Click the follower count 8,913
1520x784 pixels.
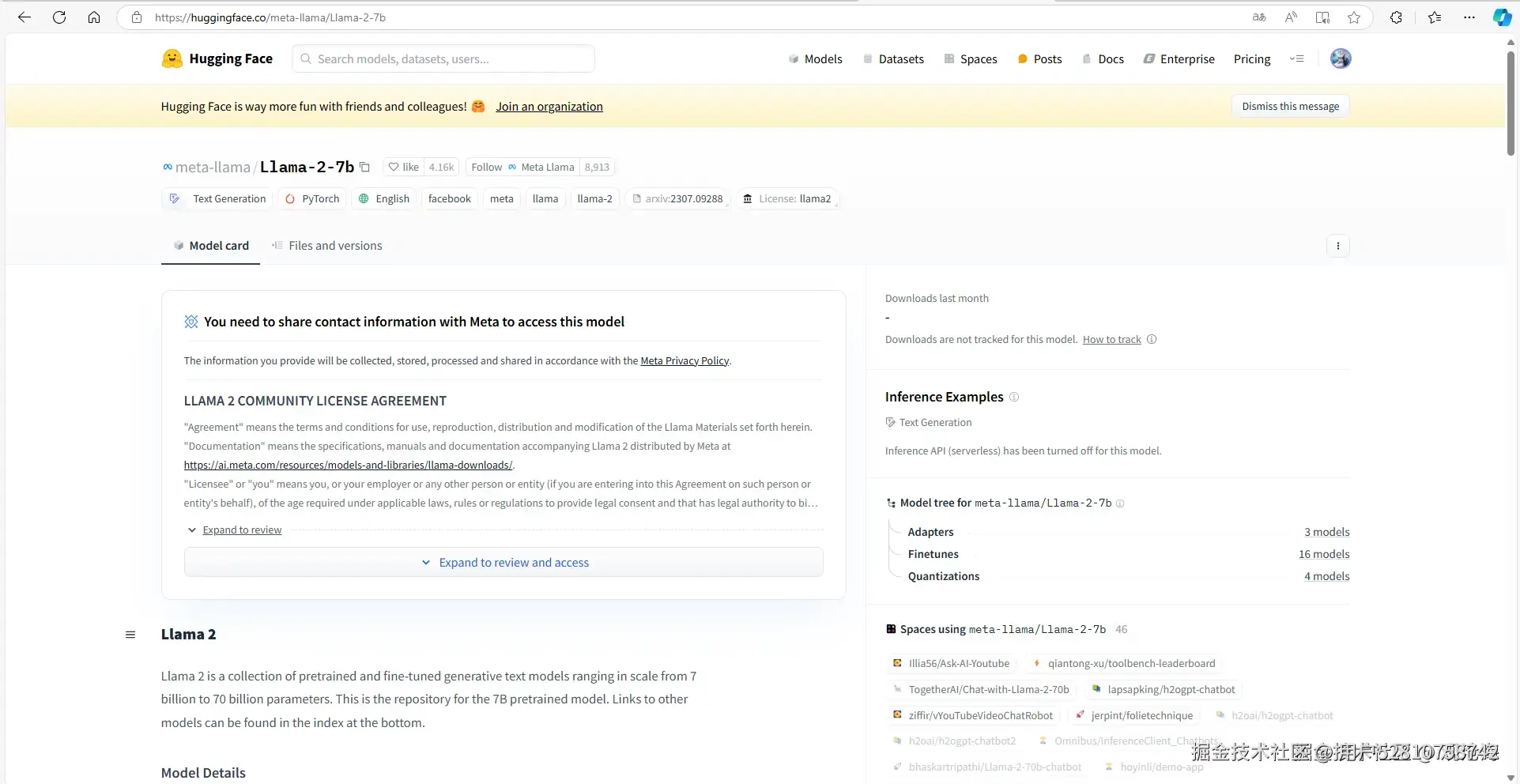point(597,167)
